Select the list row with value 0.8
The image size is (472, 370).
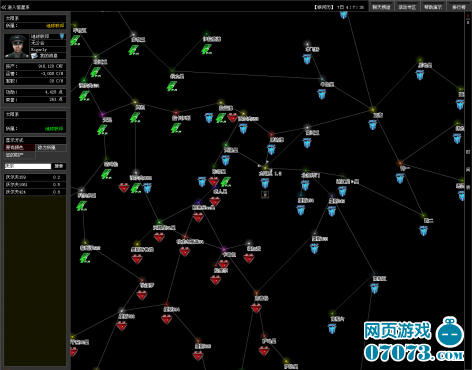tap(35, 192)
